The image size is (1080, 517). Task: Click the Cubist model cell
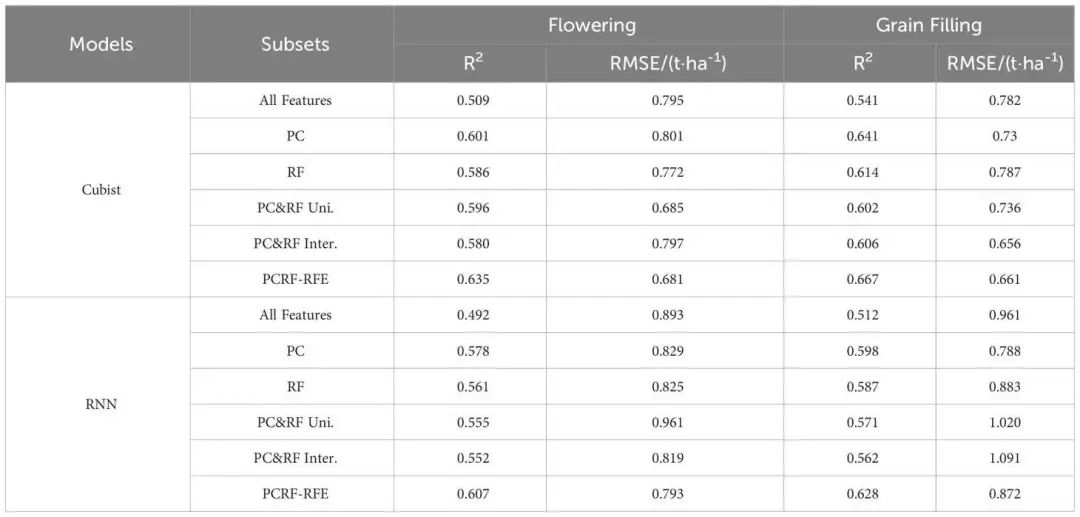(101, 189)
